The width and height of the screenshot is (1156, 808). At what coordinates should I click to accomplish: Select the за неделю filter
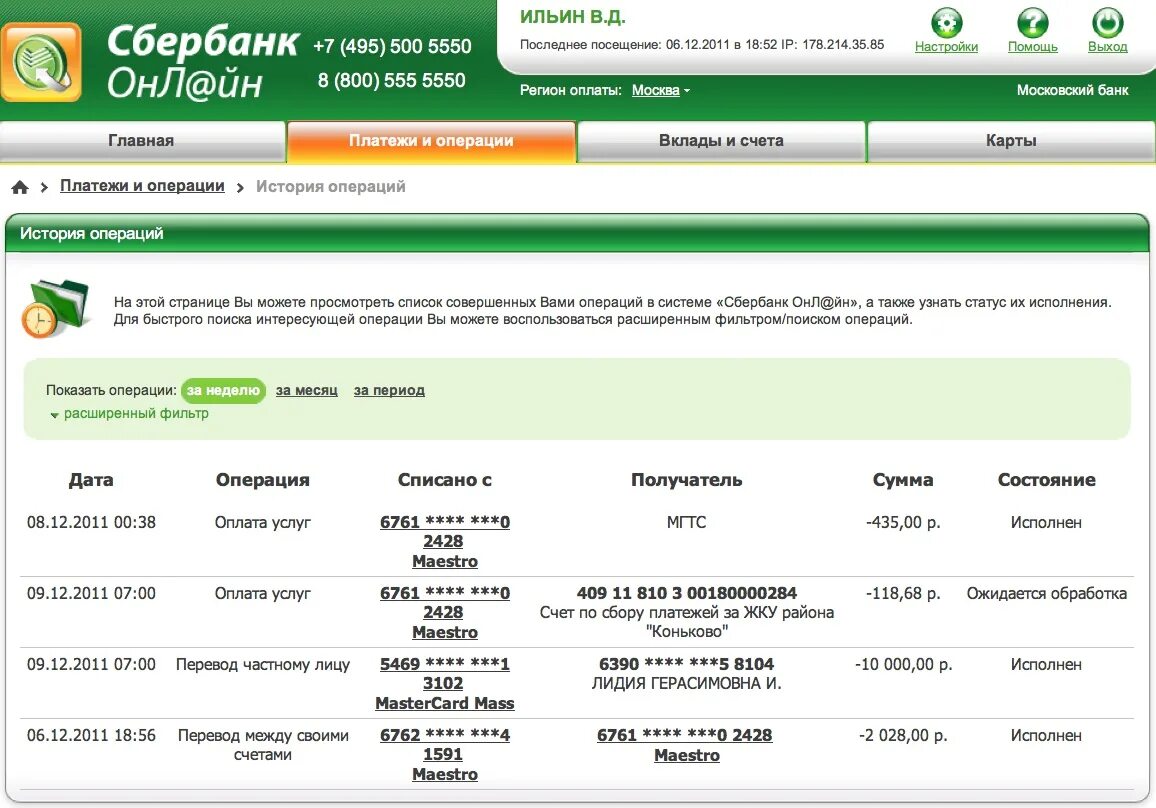tap(223, 390)
